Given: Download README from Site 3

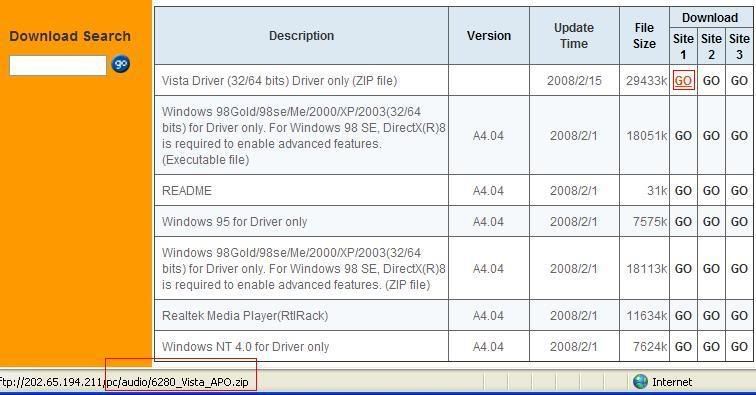Looking at the screenshot, I should pos(739,191).
